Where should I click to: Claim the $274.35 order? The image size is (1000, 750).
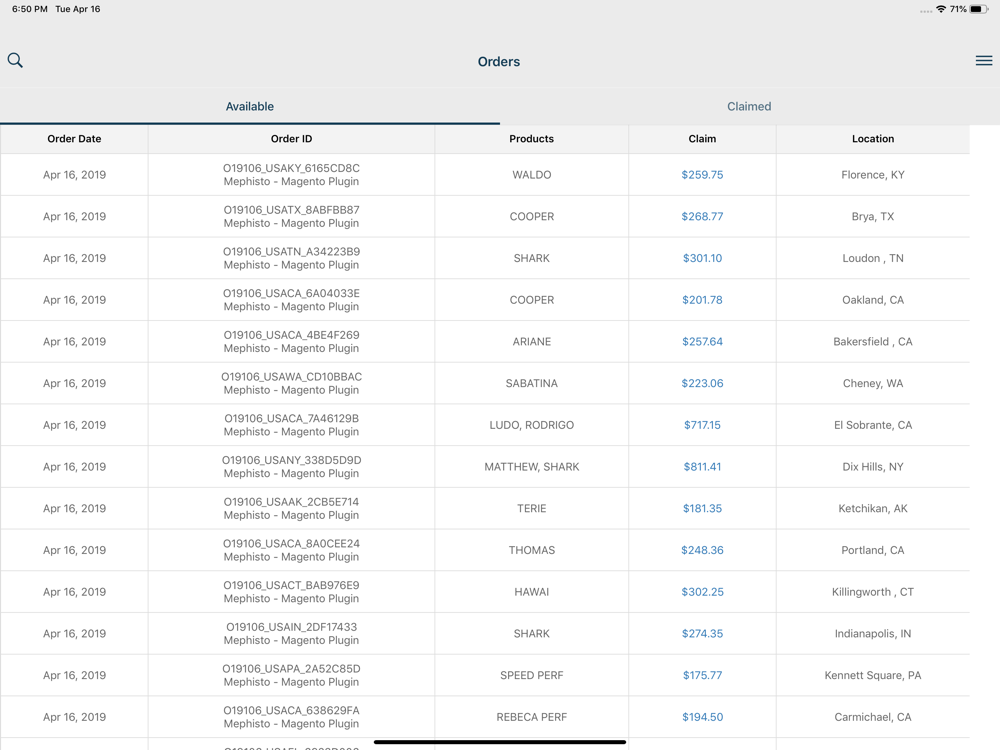pyautogui.click(x=702, y=634)
